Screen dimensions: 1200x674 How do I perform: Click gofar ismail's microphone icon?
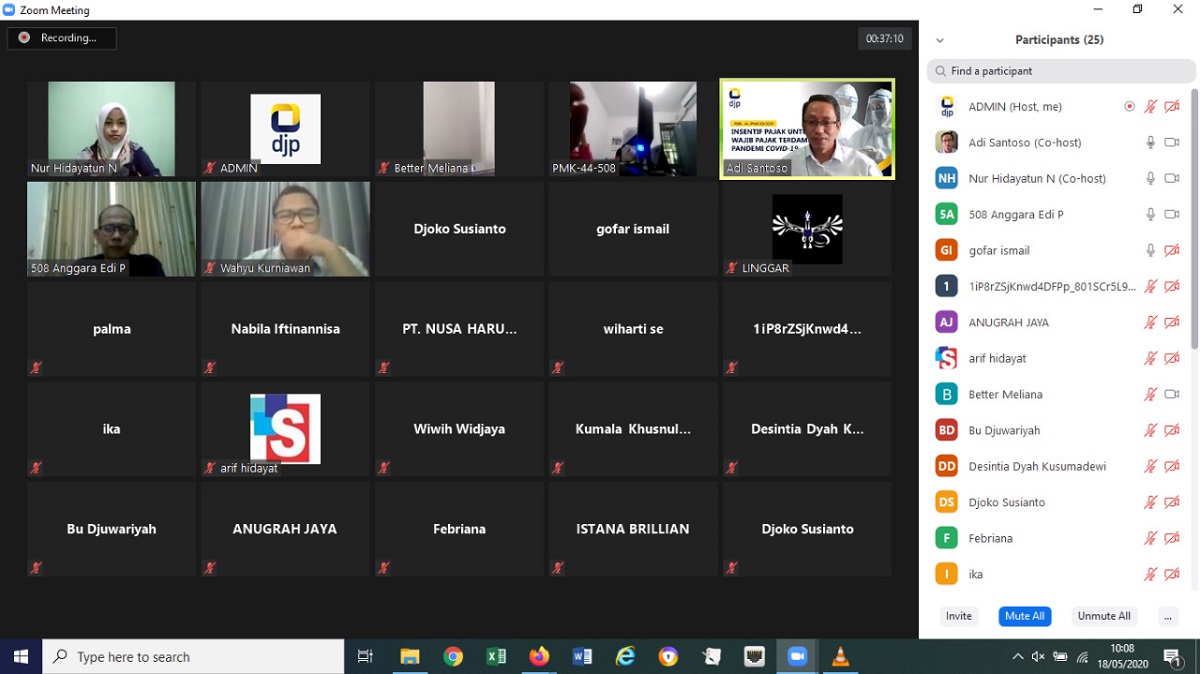point(1150,251)
